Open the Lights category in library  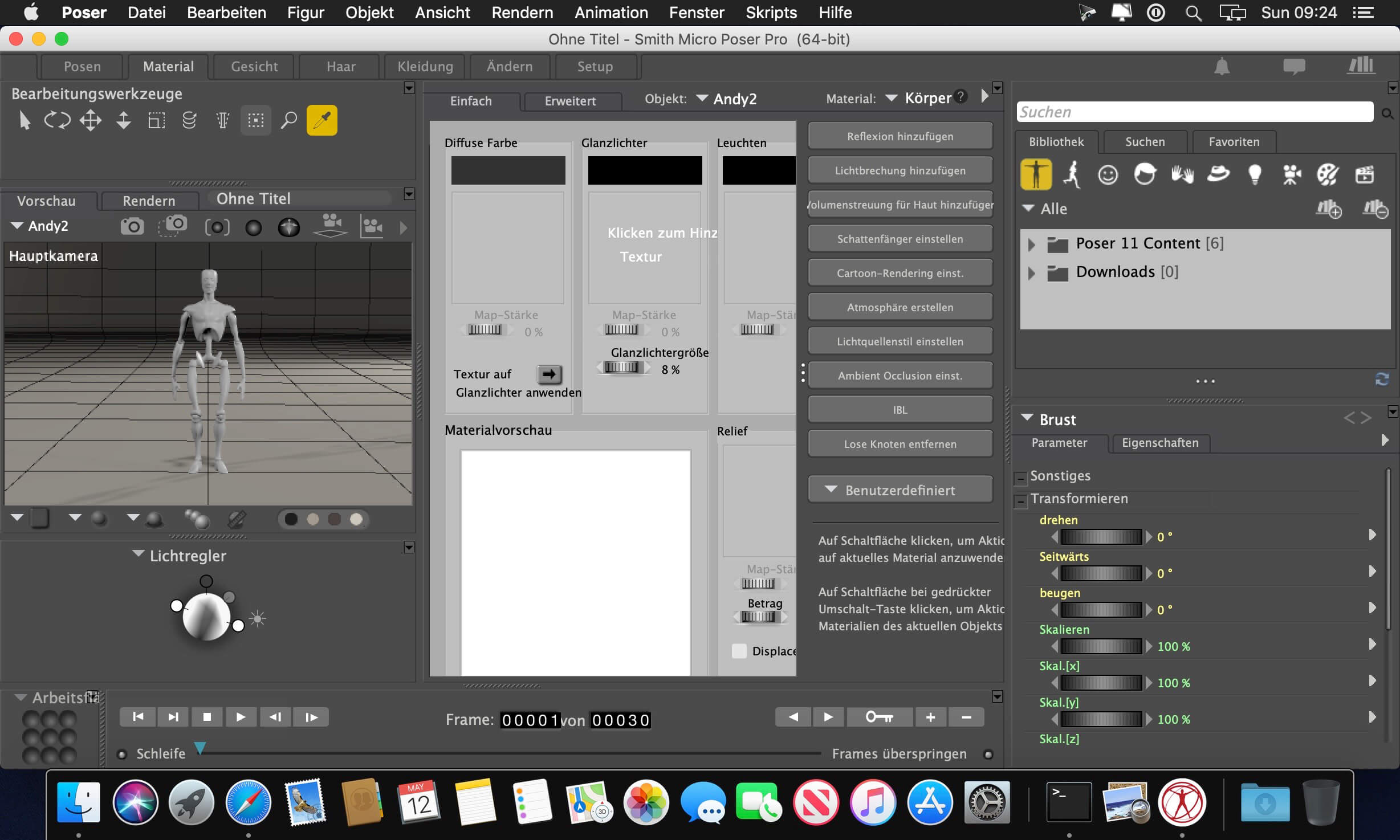[1254, 174]
